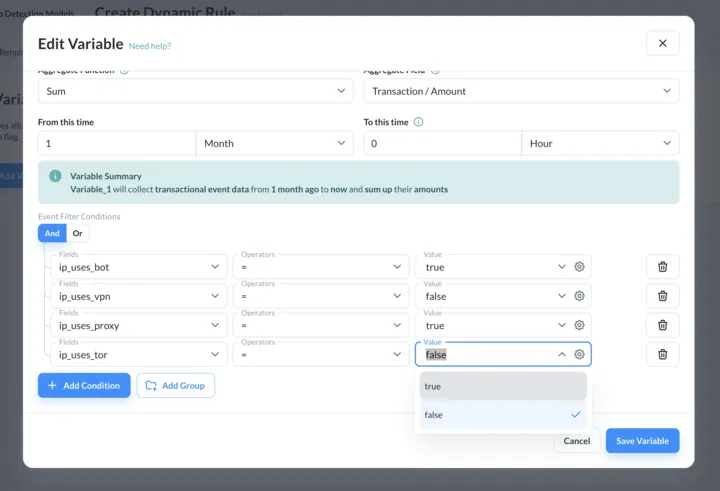Delete the ip_uses_tor condition row

tap(662, 355)
